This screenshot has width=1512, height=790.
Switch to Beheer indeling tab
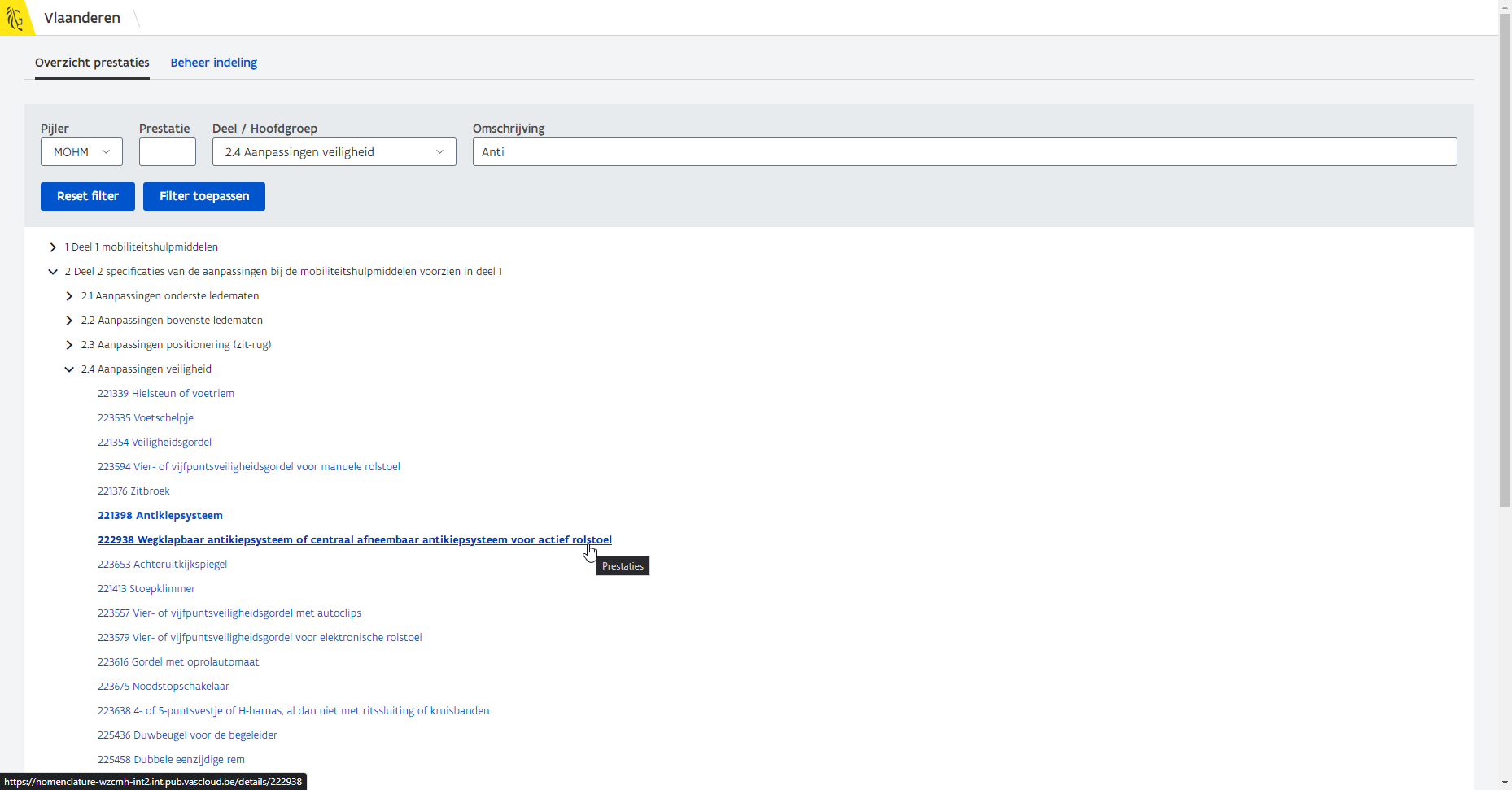[213, 63]
